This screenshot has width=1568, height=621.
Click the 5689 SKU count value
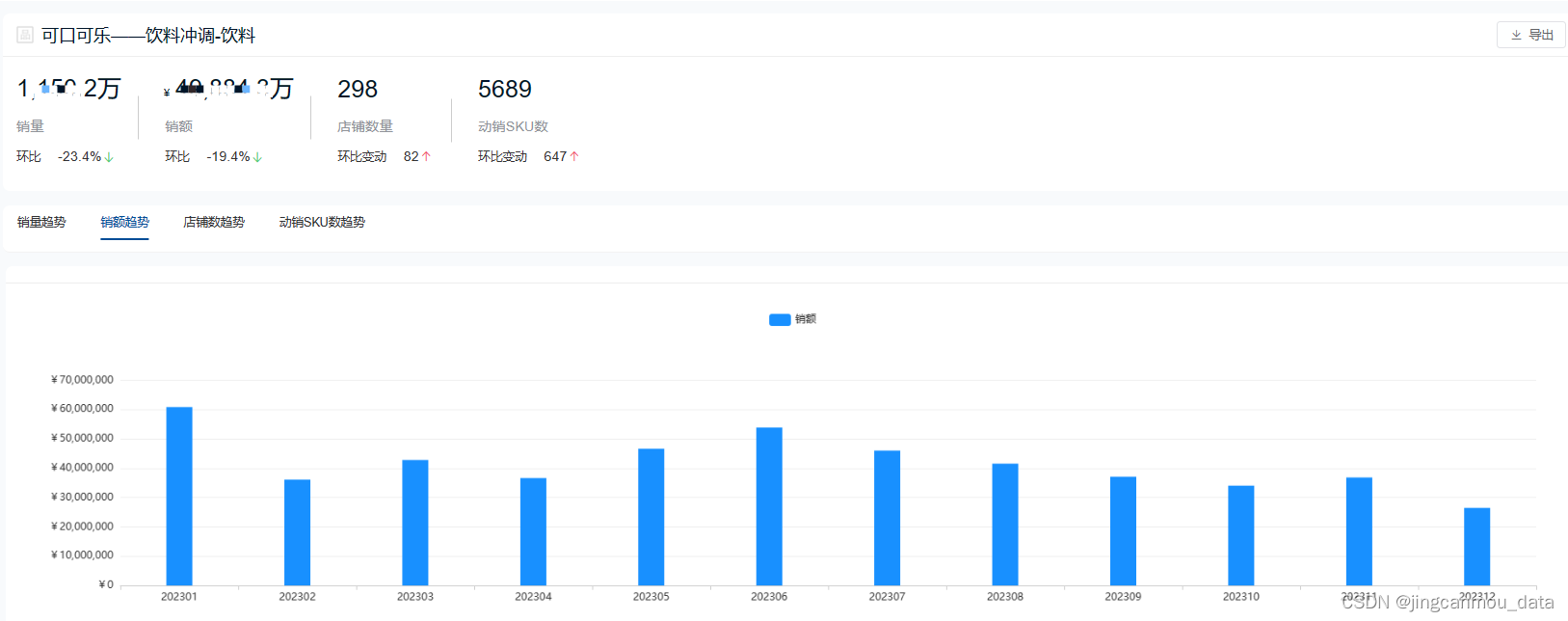(x=505, y=89)
